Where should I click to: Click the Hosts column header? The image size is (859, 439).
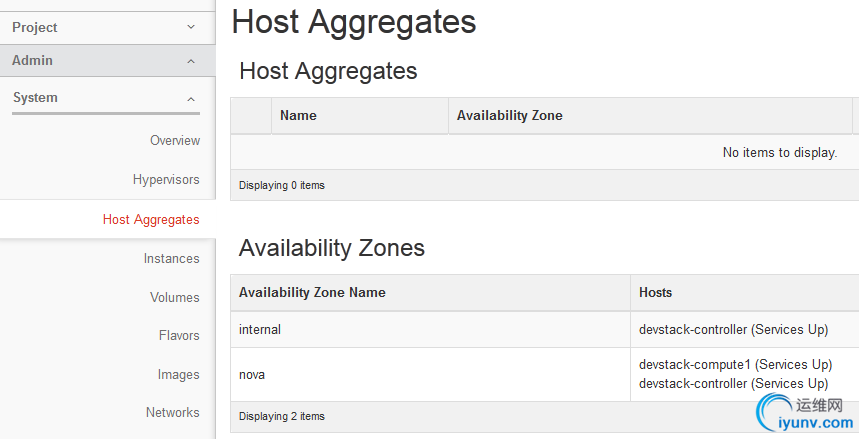[656, 293]
